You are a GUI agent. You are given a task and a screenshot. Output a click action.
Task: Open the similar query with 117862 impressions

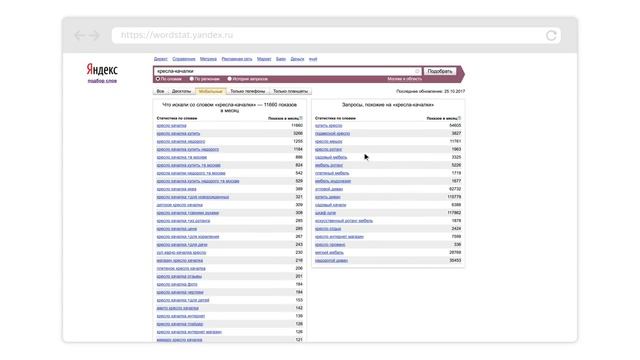(x=325, y=213)
